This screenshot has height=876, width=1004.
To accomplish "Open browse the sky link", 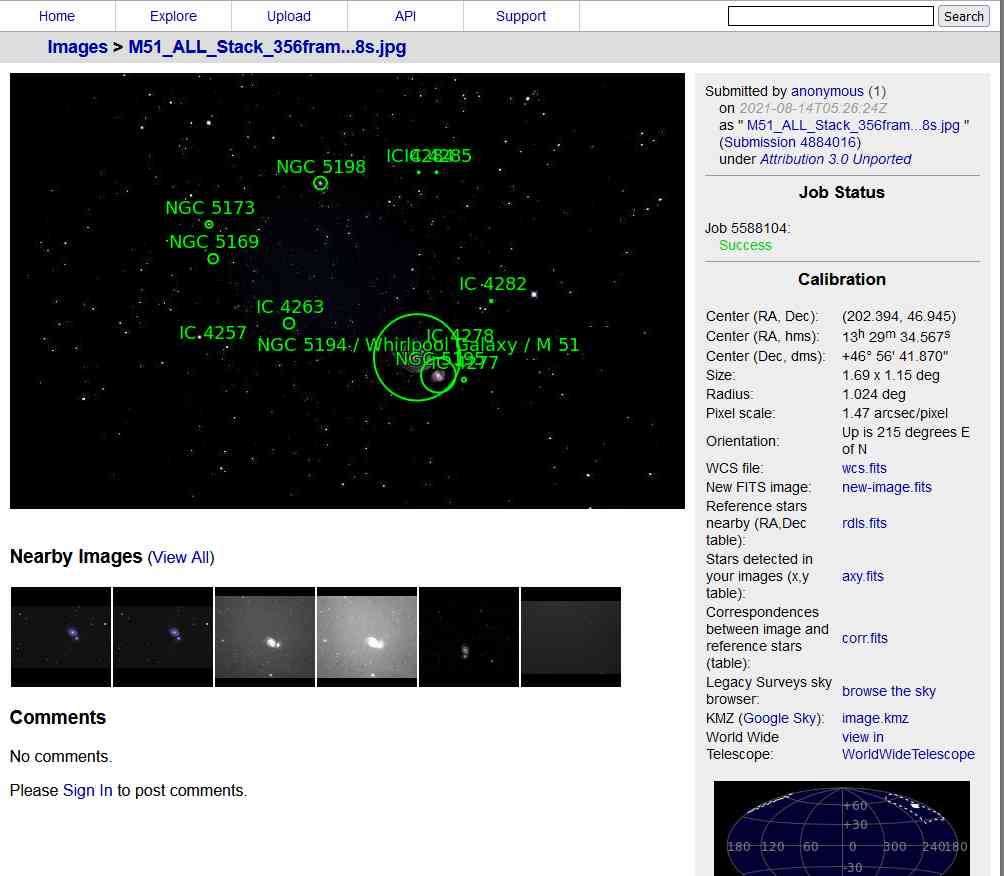I will point(888,692).
